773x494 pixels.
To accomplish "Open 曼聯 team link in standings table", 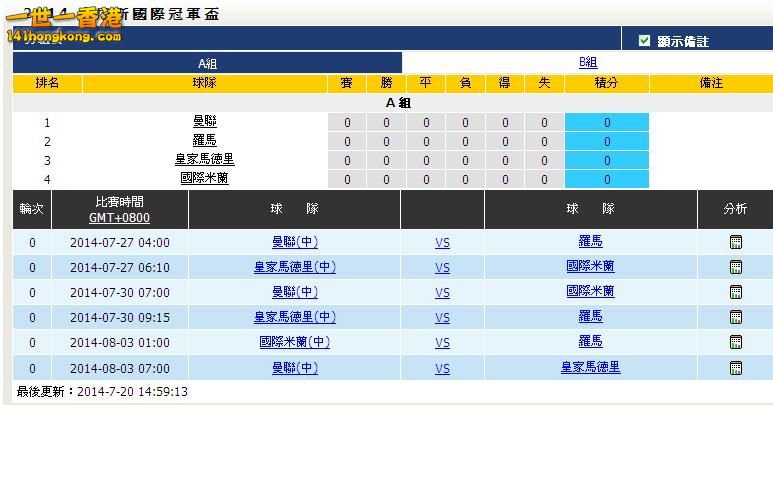I will tap(205, 122).
